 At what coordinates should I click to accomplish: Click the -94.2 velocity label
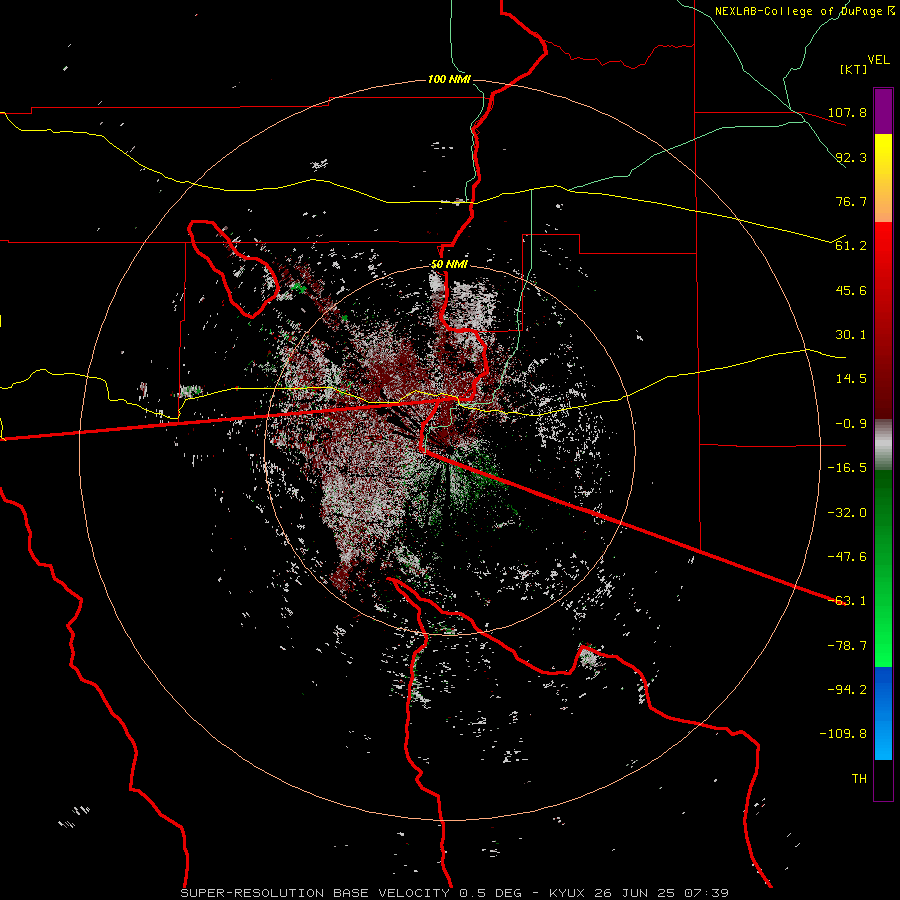(847, 690)
